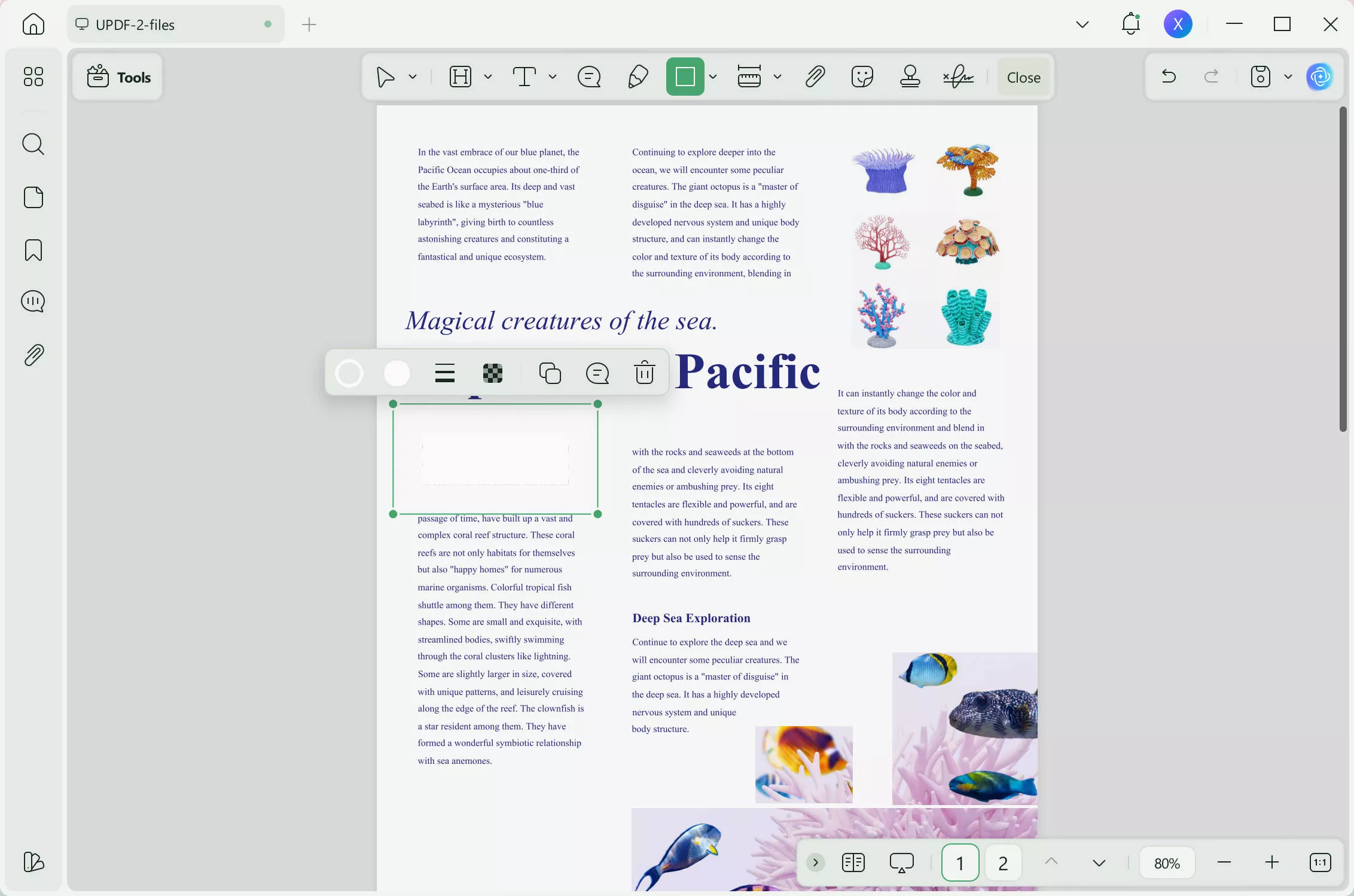Screen dimensions: 1354x896
Task: Click the Close button to exit editing
Action: (1023, 77)
